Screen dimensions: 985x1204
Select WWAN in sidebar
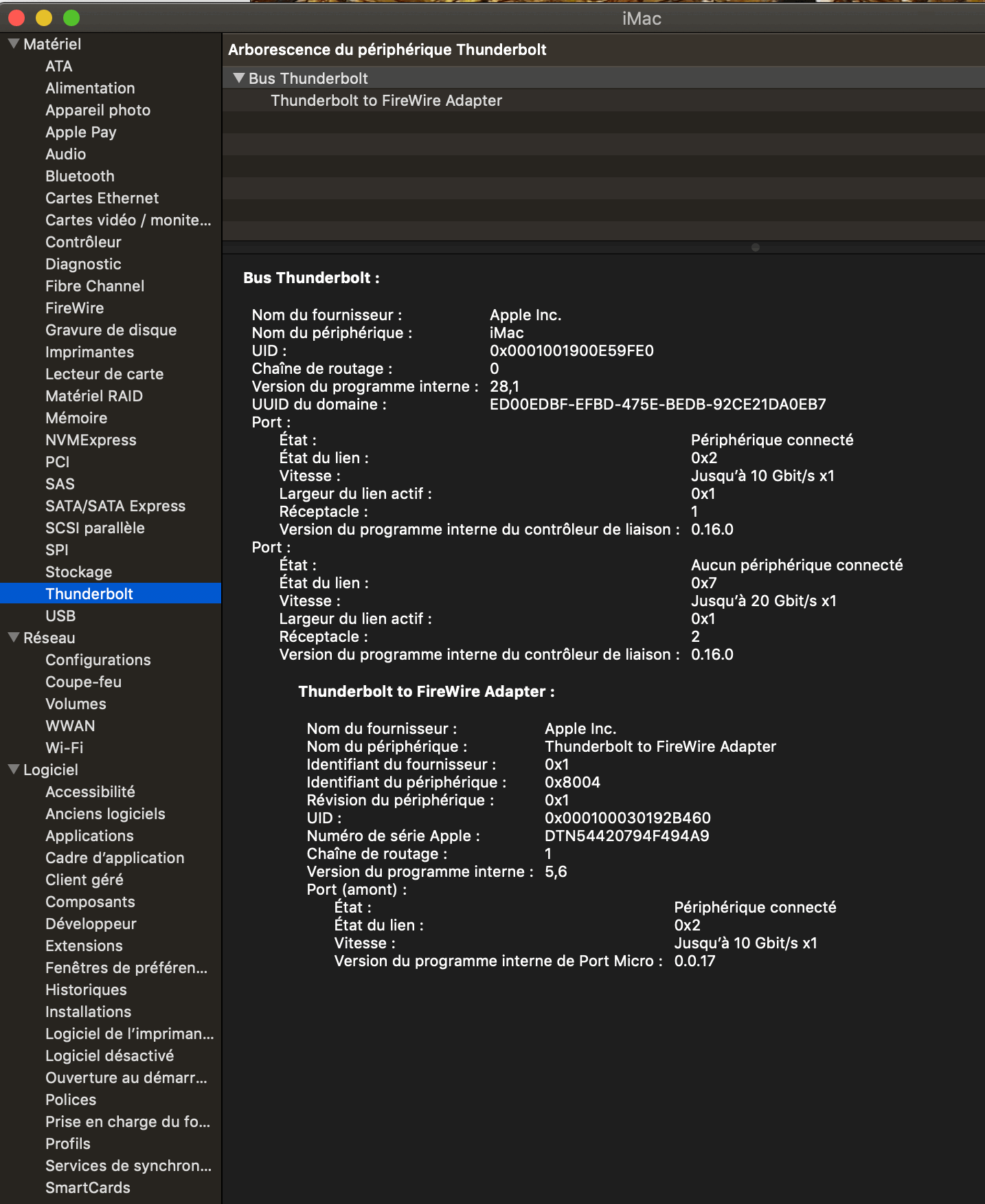coord(70,726)
